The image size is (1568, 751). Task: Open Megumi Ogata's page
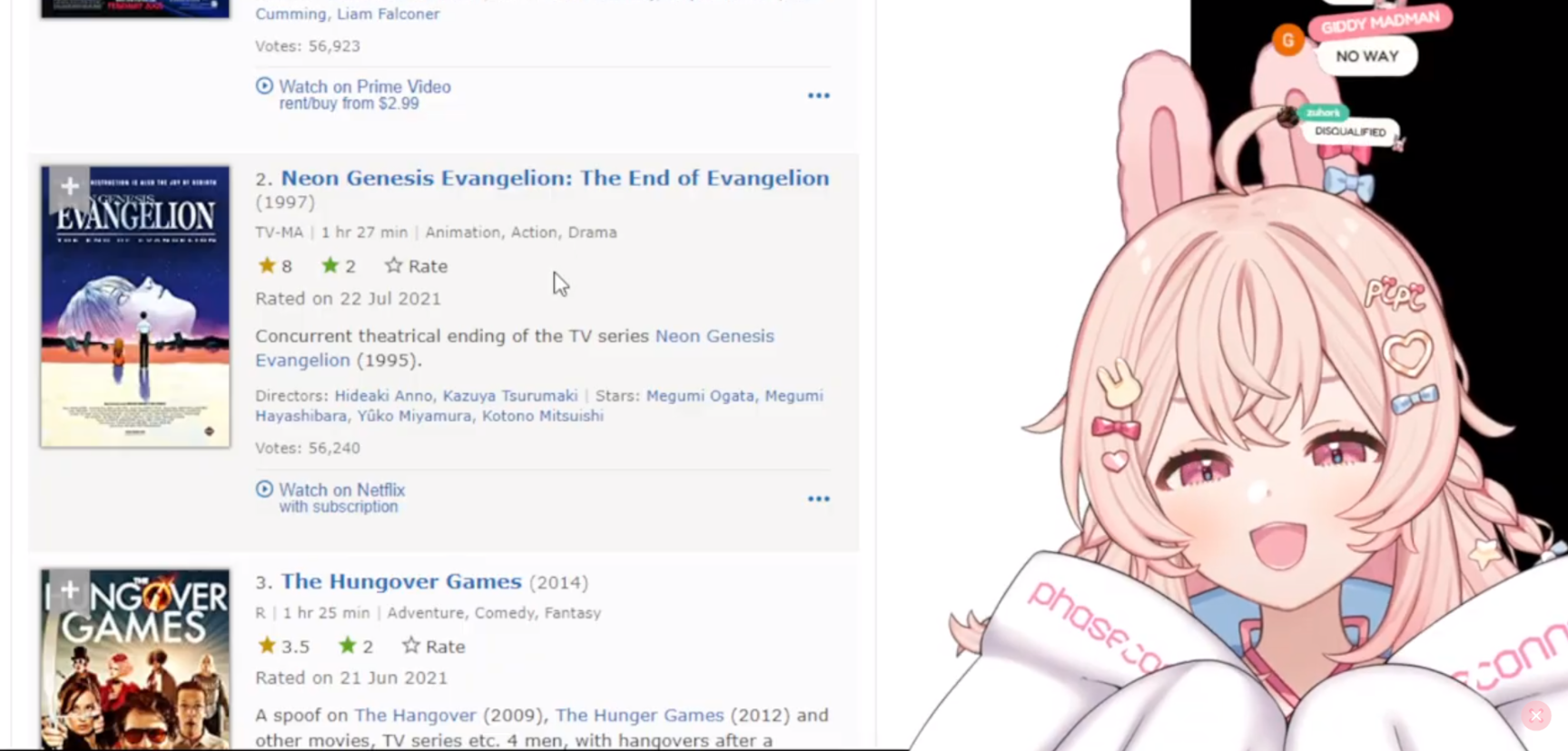pyautogui.click(x=700, y=396)
